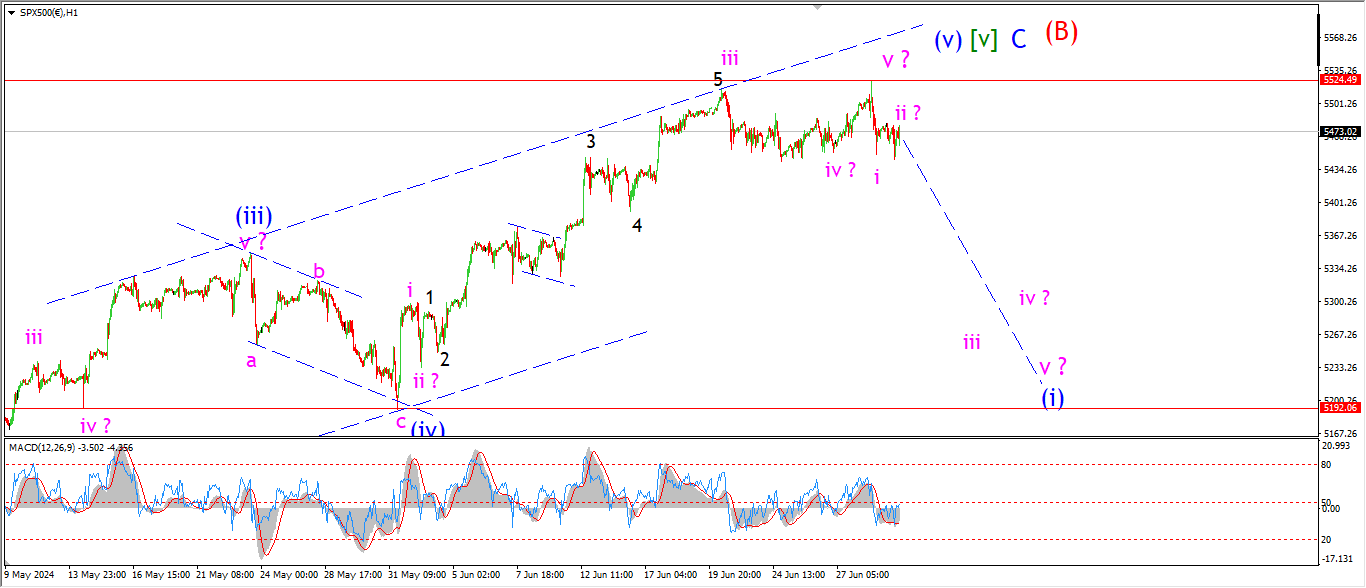Click the 5233.26 price axis value
Screen dimensions: 1366x588
point(1339,368)
